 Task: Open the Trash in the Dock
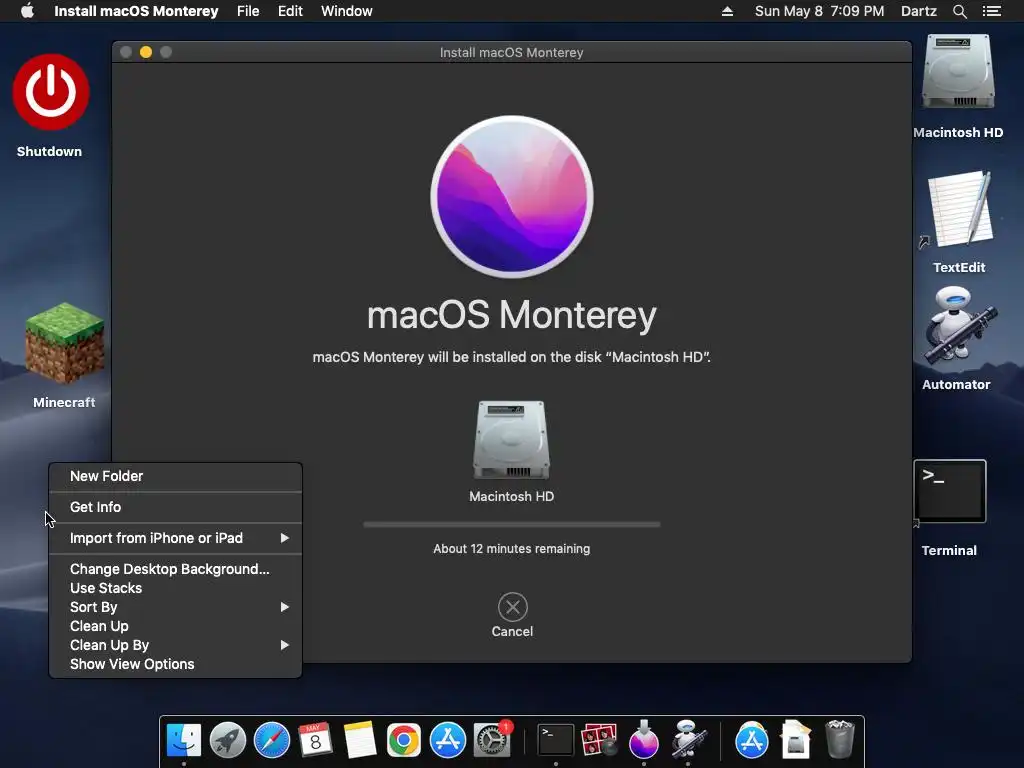[x=840, y=739]
